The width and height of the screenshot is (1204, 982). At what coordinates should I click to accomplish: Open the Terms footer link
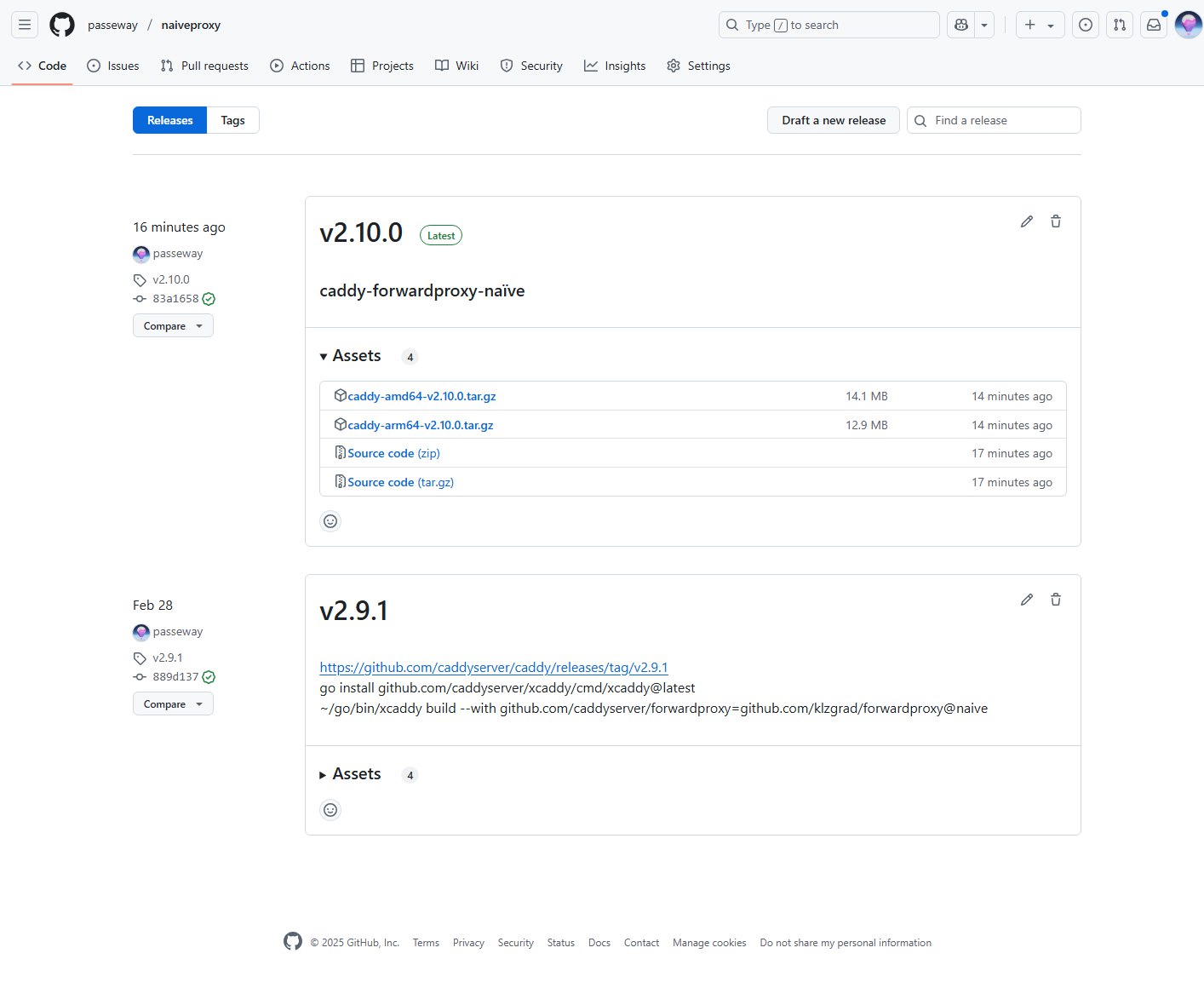point(426,943)
